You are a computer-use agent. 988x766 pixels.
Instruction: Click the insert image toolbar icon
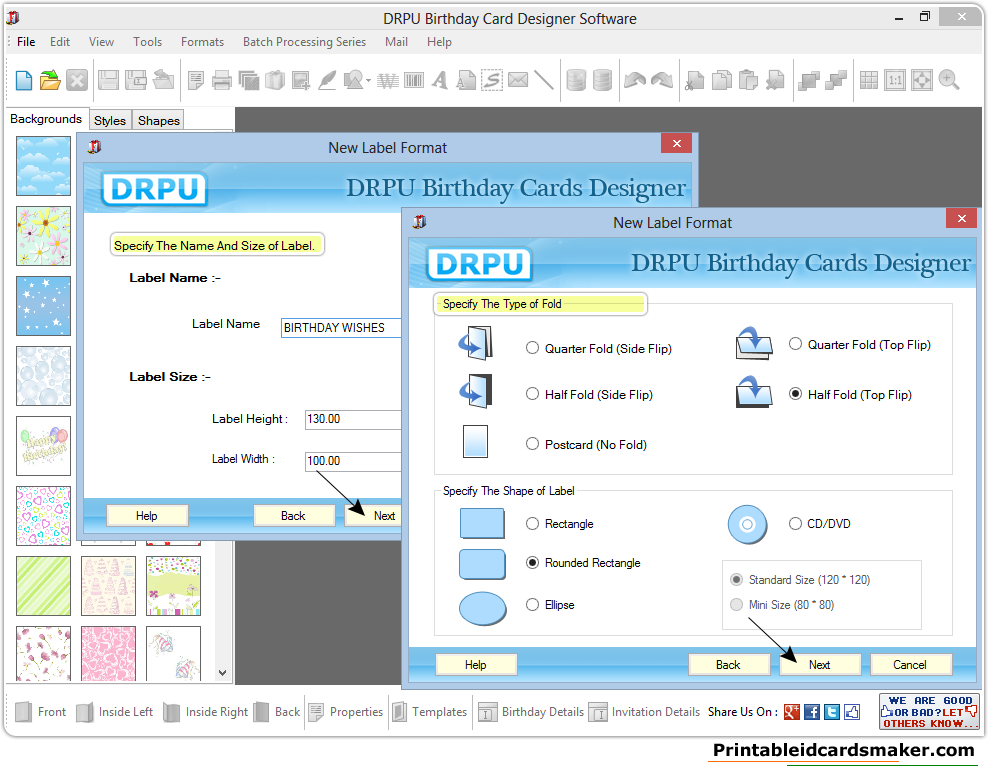pyautogui.click(x=301, y=81)
